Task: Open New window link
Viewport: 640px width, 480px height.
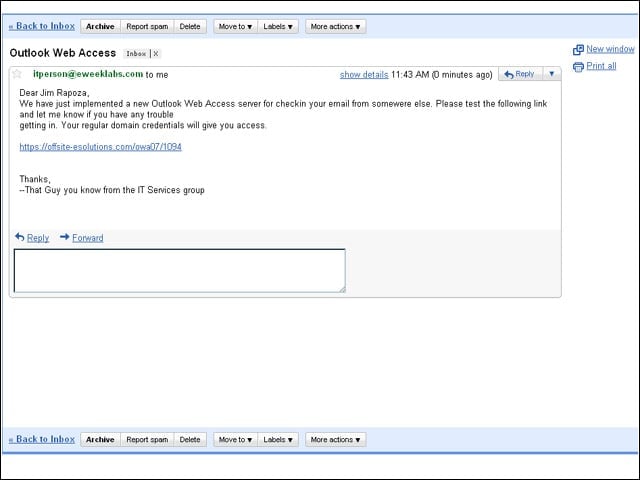Action: (x=610, y=49)
